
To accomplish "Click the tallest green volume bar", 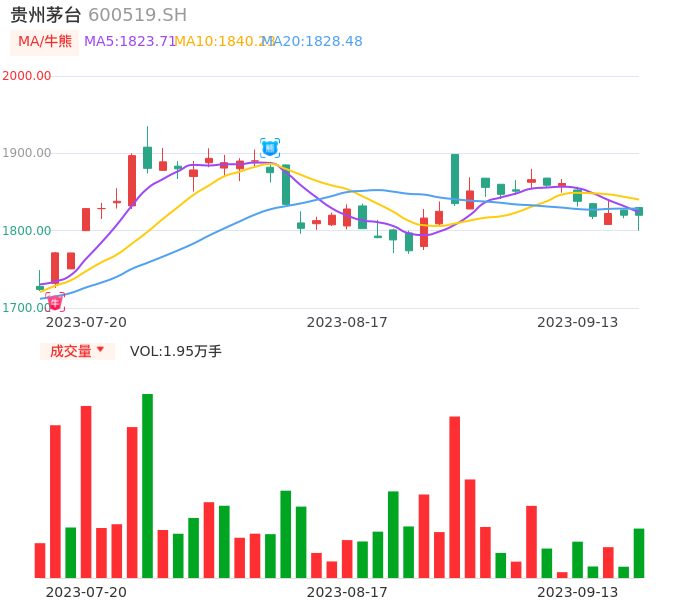I will (147, 486).
